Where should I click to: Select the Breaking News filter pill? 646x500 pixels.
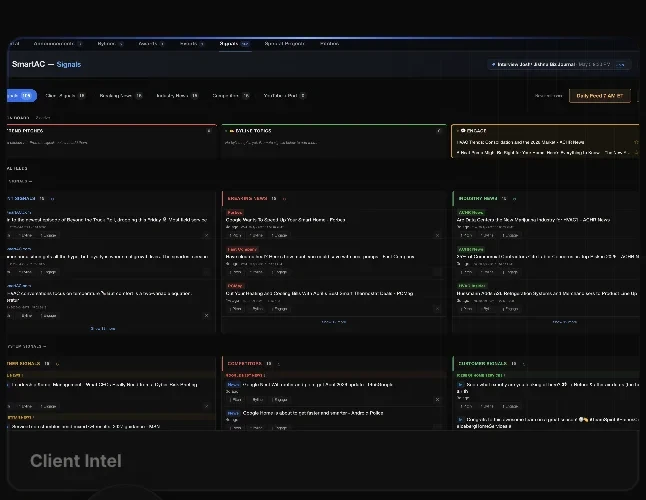[121, 96]
